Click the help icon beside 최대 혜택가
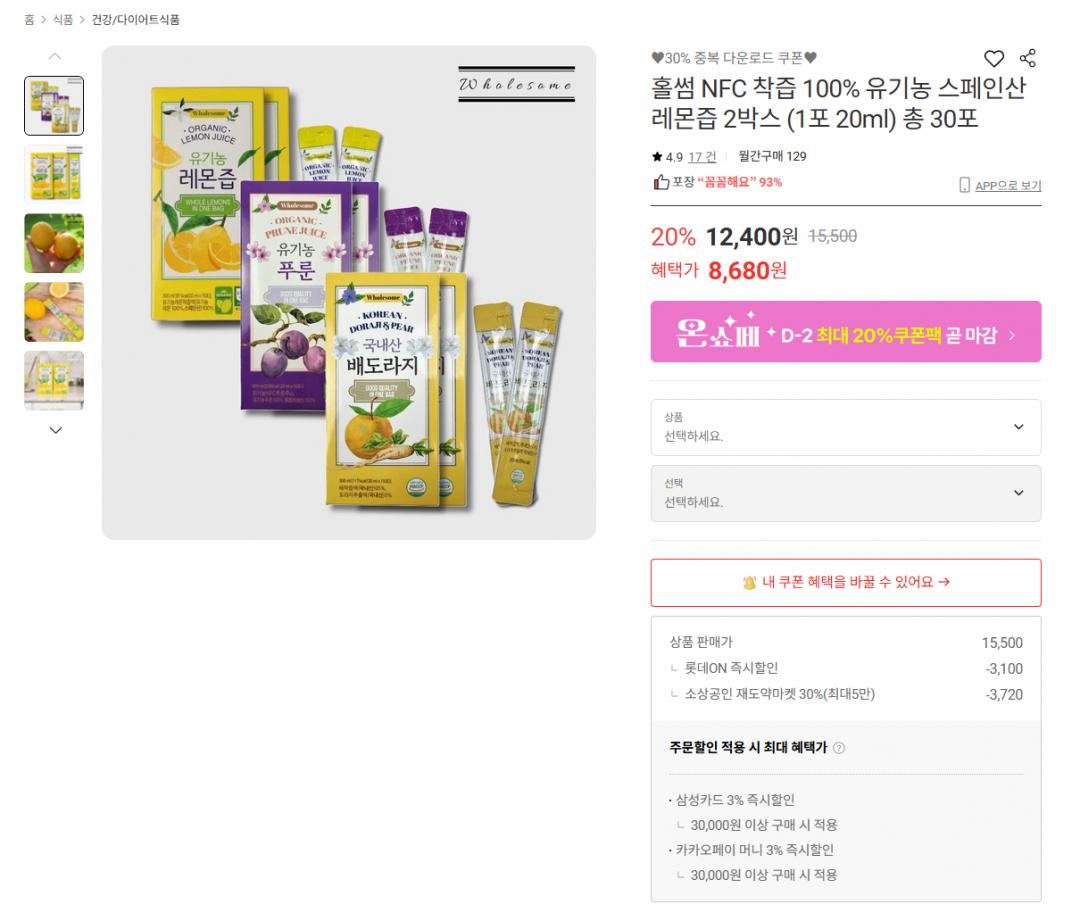This screenshot has width=1080, height=913. [x=839, y=748]
